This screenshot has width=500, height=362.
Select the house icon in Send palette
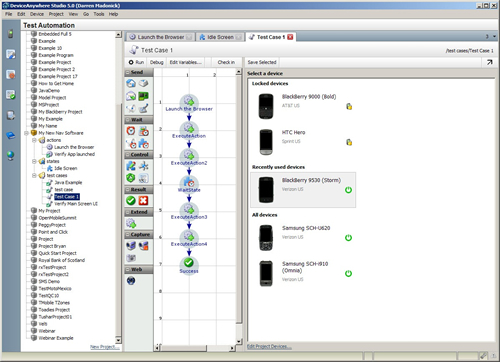(131, 83)
